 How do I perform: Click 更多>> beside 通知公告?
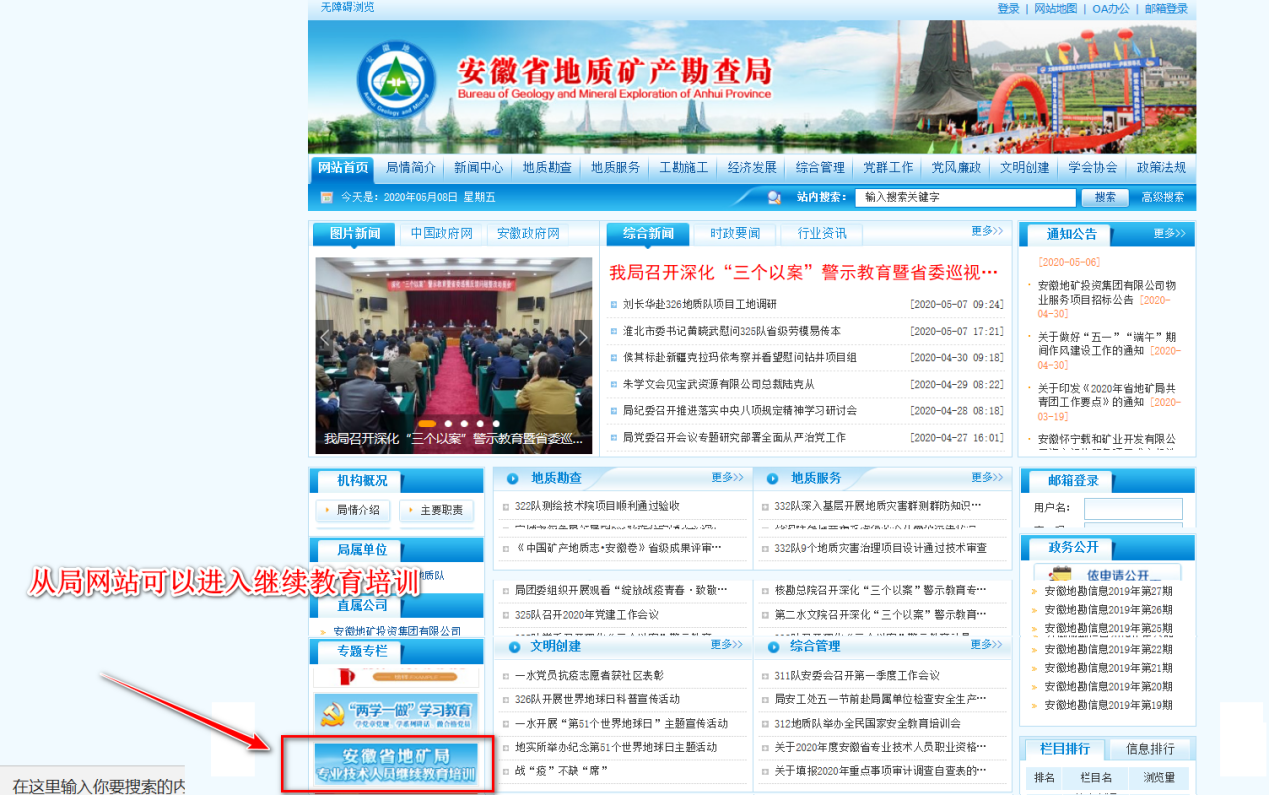1169,233
